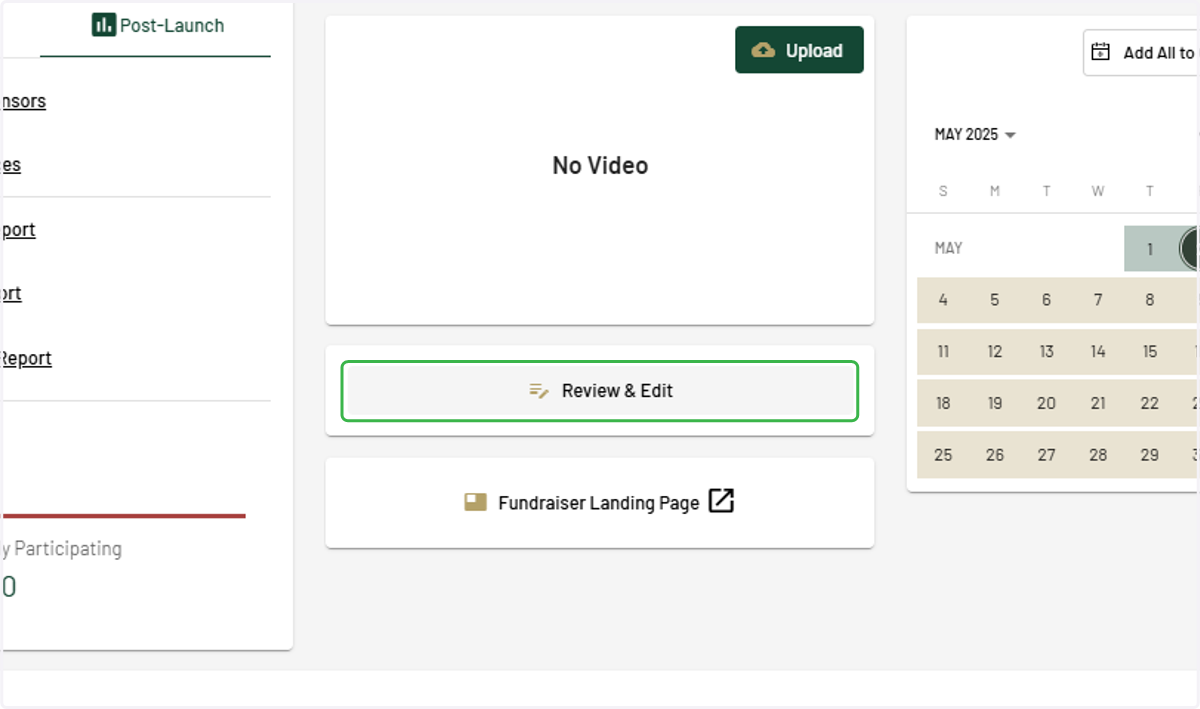Open Review & Edit

click(x=600, y=391)
